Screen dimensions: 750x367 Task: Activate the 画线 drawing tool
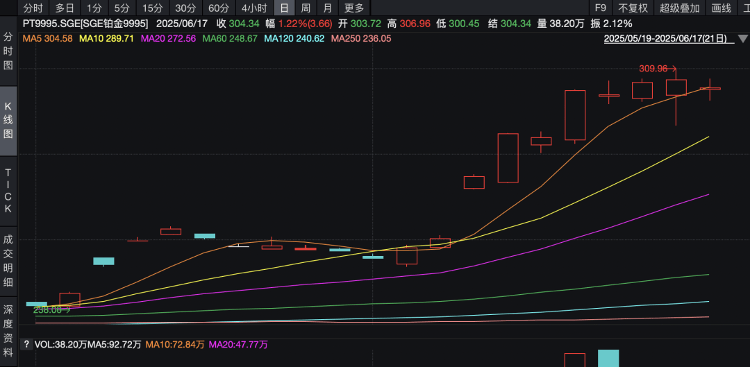point(721,8)
